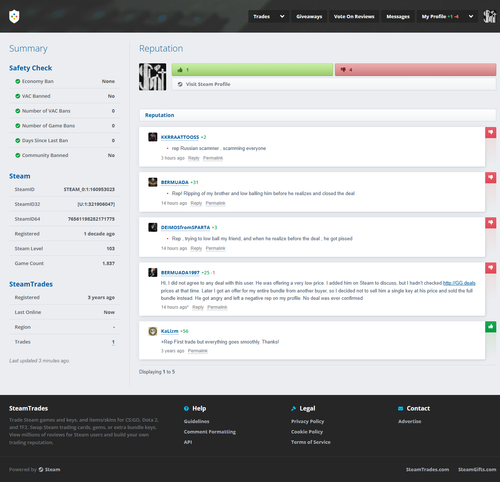Open Cookie Policy

pyautogui.click(x=307, y=432)
